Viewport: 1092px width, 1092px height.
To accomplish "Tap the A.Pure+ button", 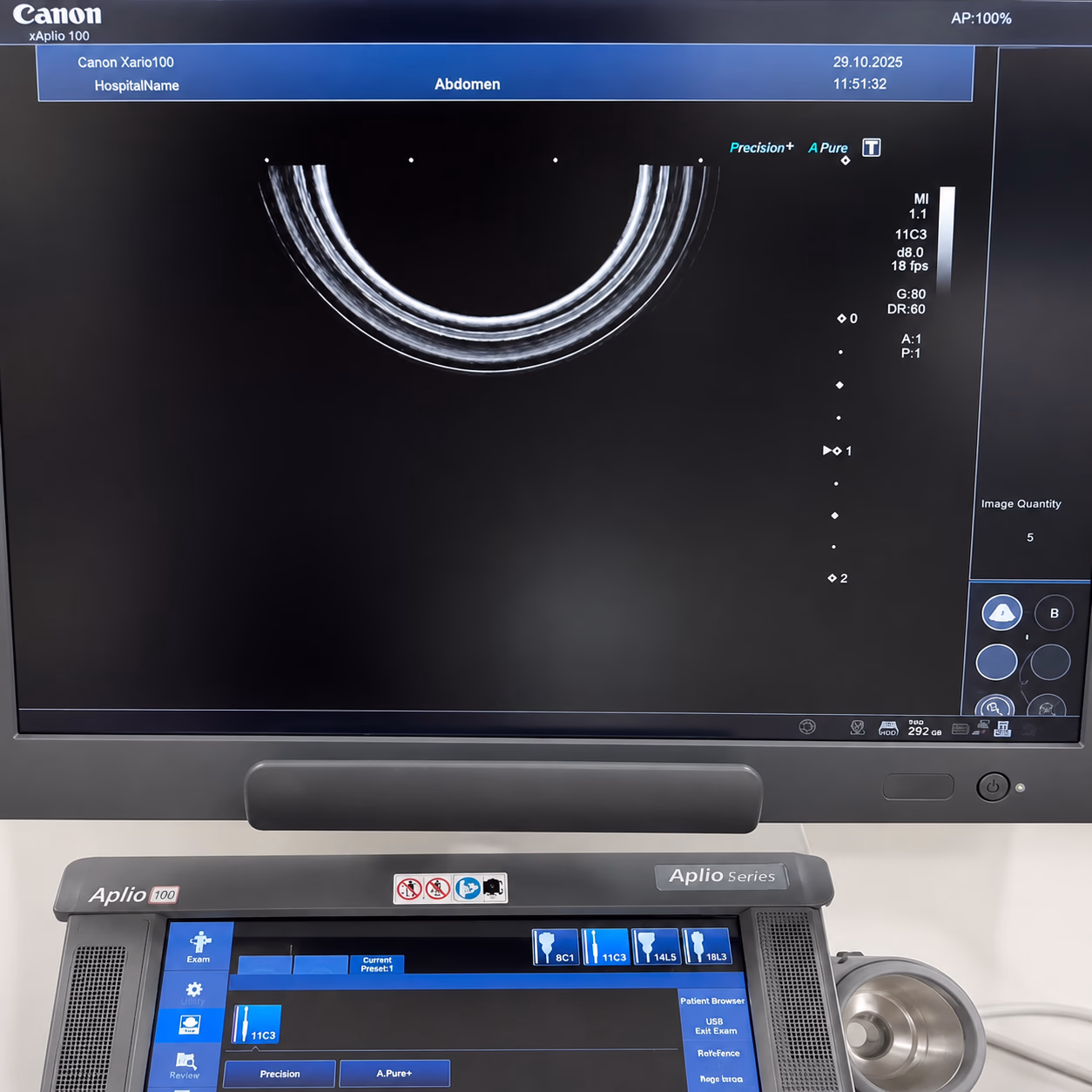I will pos(394,1074).
